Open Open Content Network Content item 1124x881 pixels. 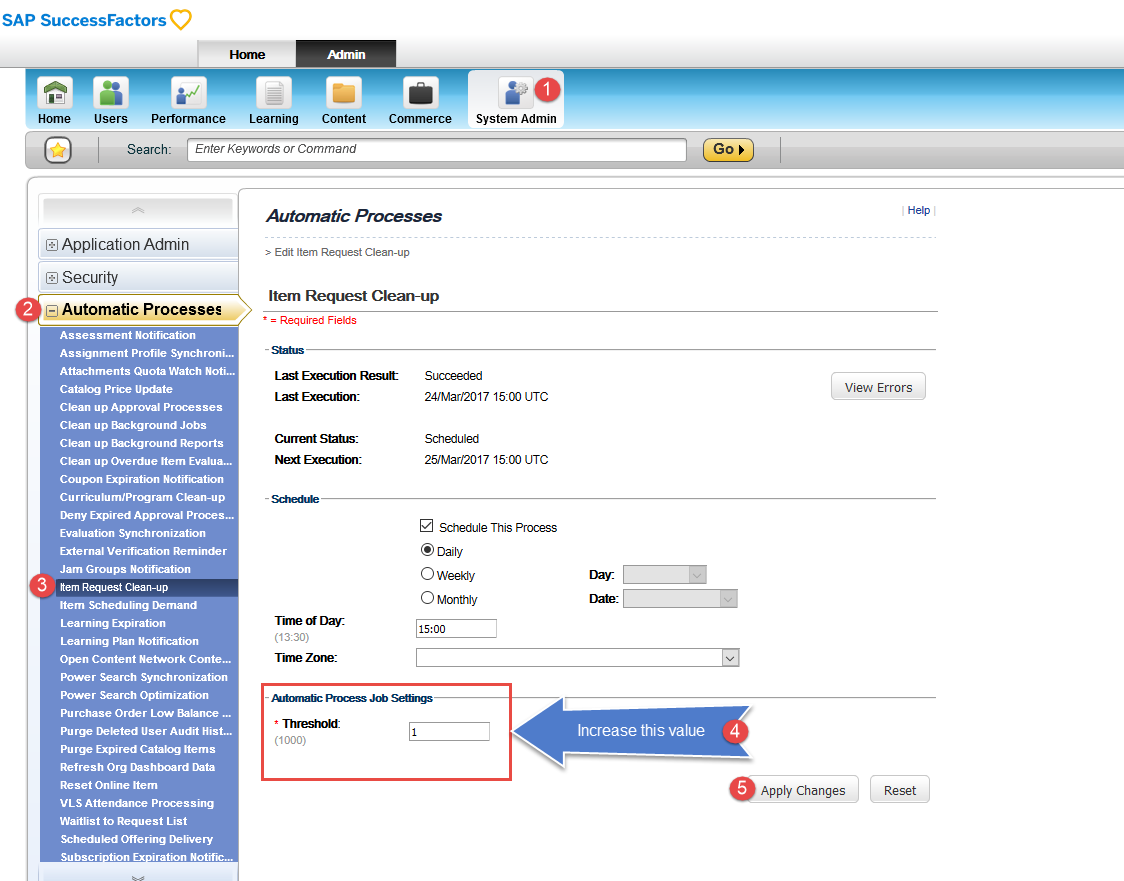coord(146,659)
